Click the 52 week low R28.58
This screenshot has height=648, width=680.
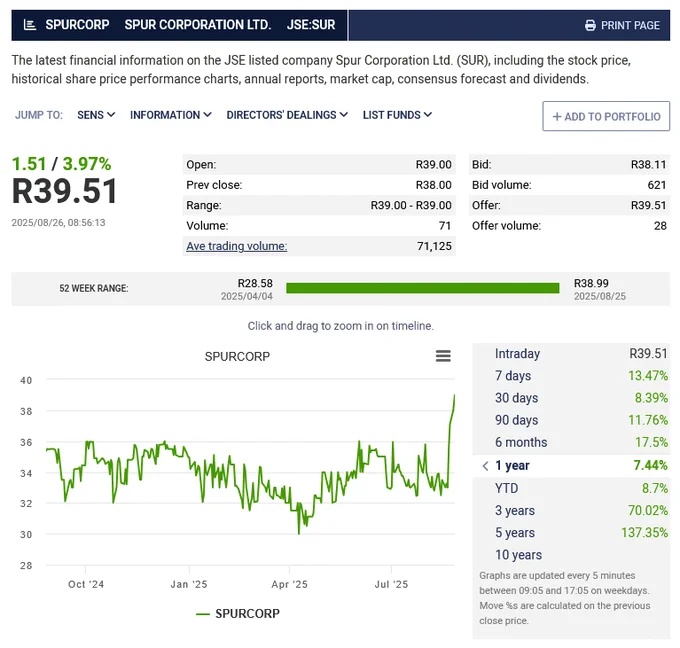(x=255, y=284)
